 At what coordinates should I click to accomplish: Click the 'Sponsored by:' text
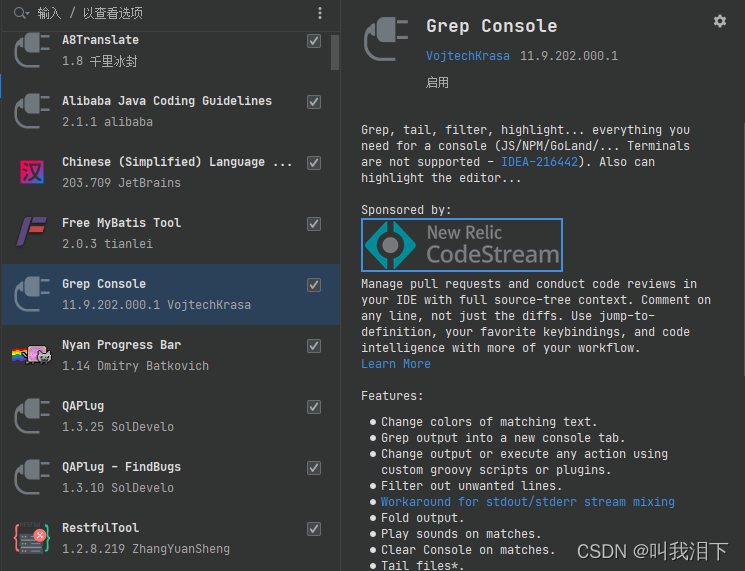tap(406, 210)
